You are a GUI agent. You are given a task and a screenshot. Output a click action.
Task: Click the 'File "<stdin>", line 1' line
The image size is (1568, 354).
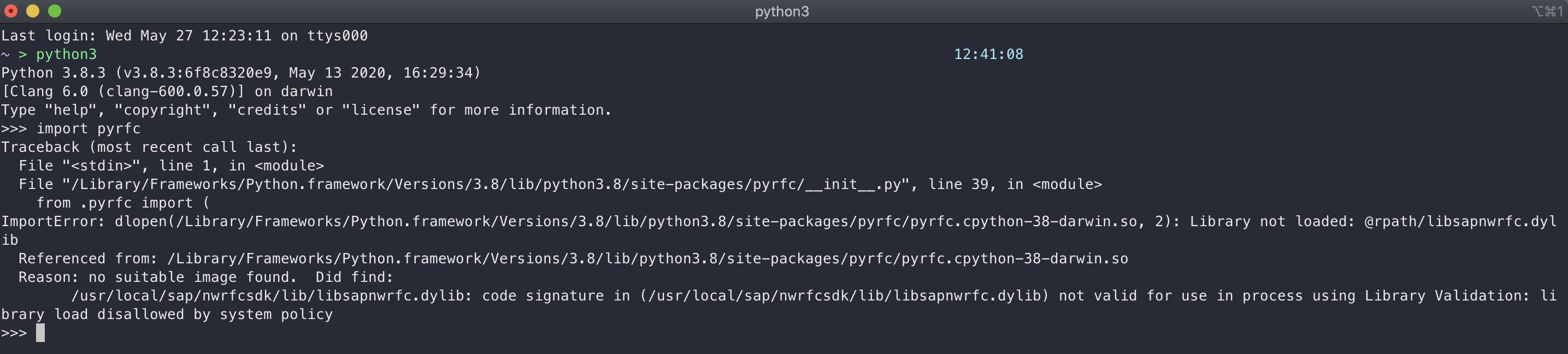tap(171, 166)
